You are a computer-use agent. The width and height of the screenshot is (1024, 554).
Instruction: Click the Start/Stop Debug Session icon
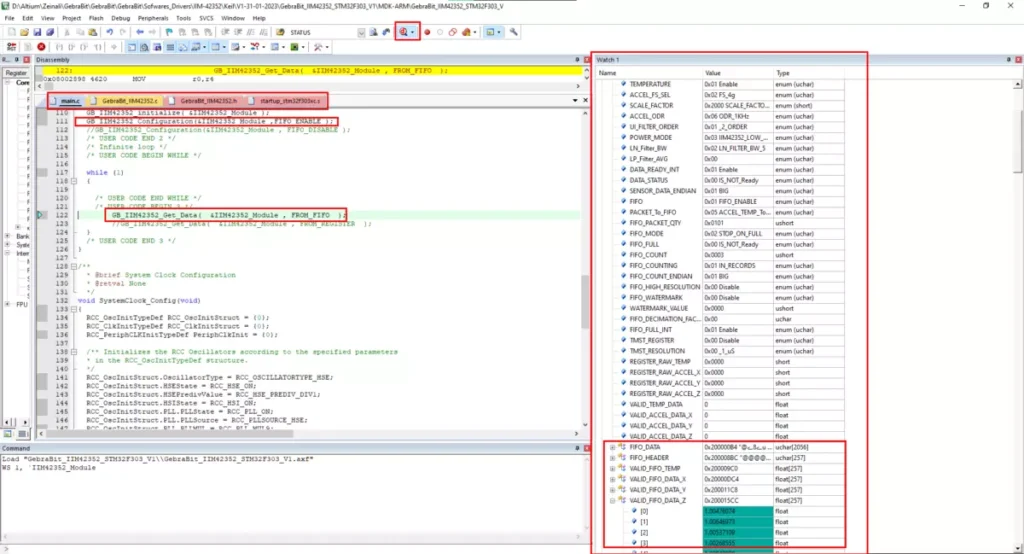[x=404, y=32]
